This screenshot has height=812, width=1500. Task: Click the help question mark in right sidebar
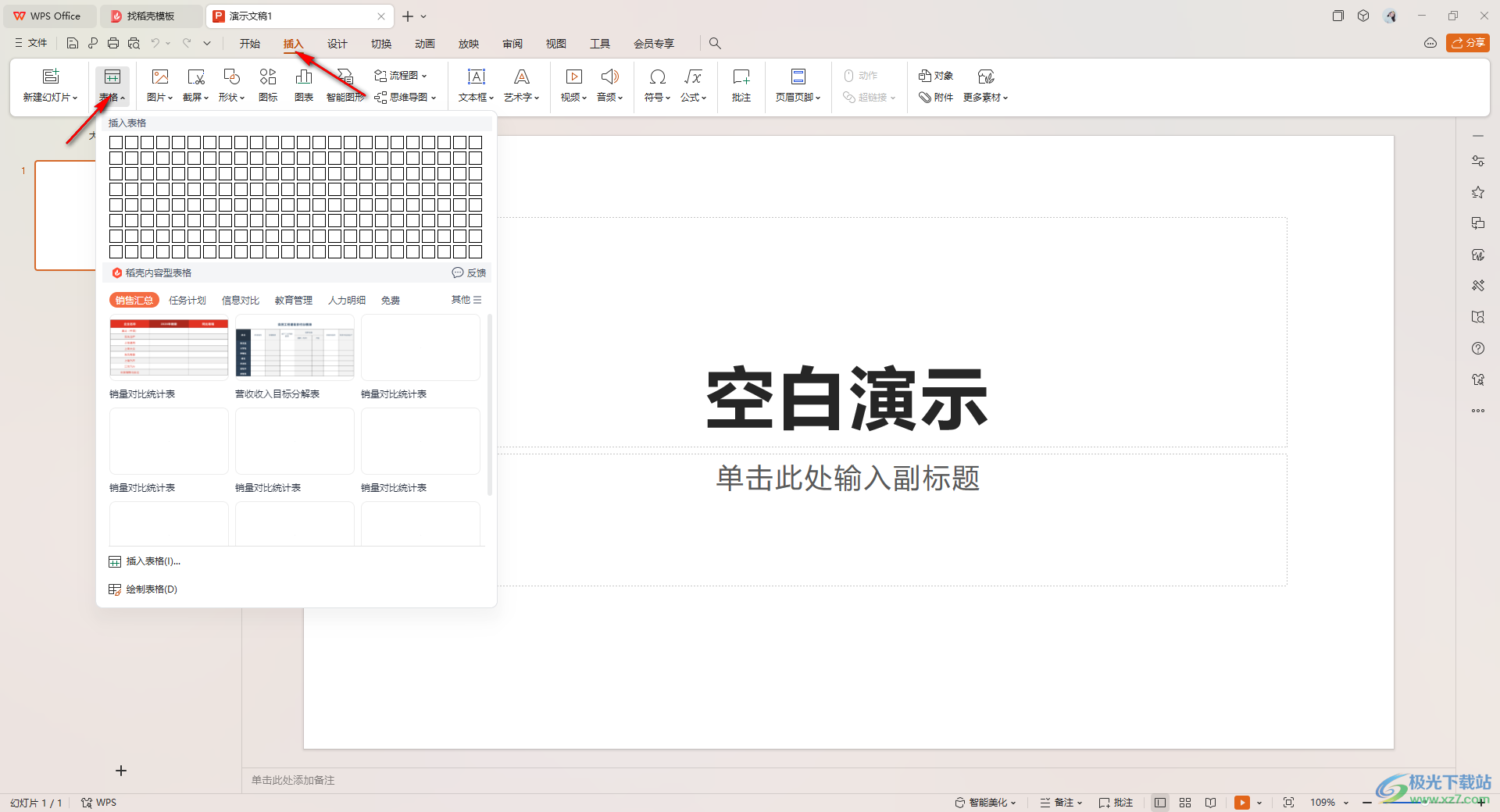point(1477,348)
